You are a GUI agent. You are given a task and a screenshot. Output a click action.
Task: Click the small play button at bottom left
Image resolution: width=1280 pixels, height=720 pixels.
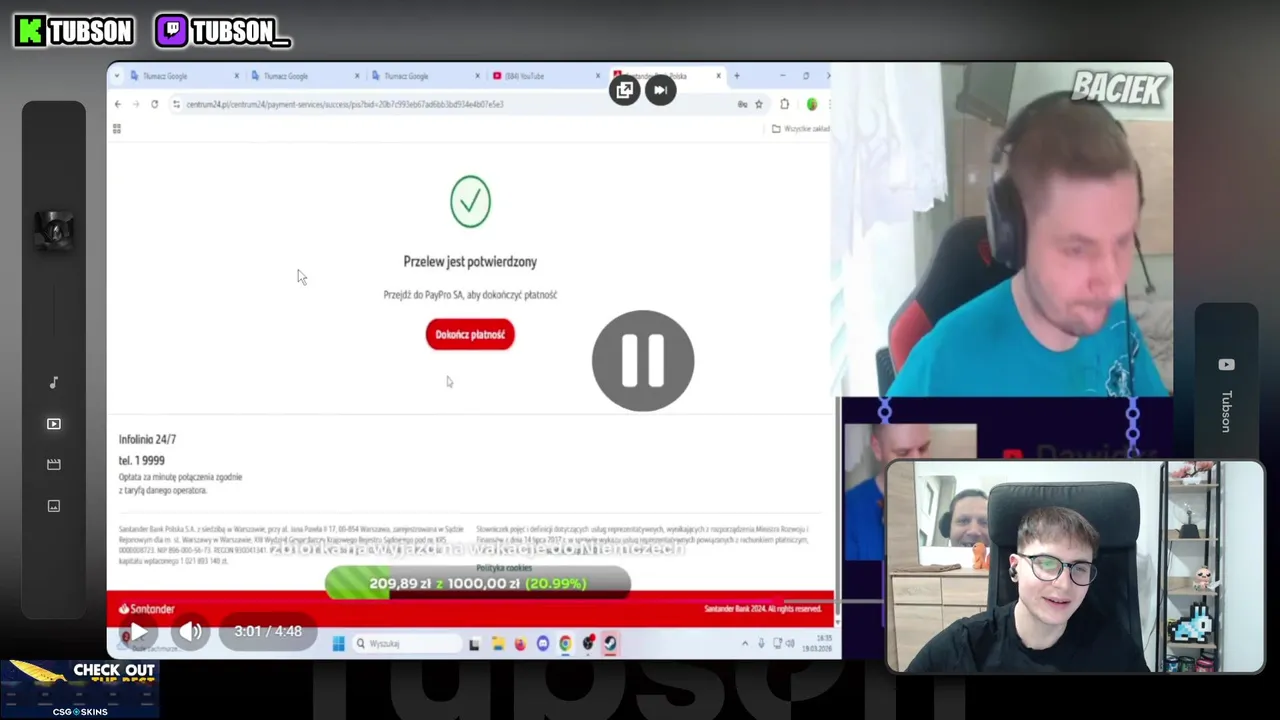tap(139, 632)
